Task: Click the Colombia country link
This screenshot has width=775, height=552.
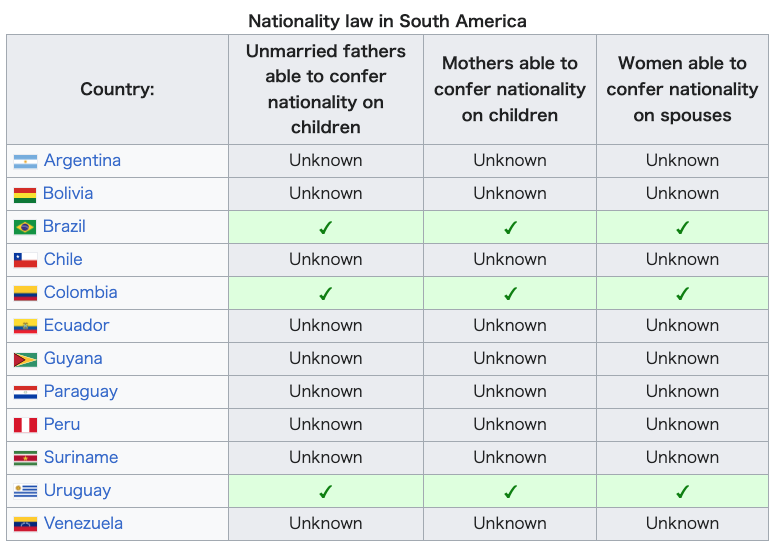Action: [x=81, y=293]
